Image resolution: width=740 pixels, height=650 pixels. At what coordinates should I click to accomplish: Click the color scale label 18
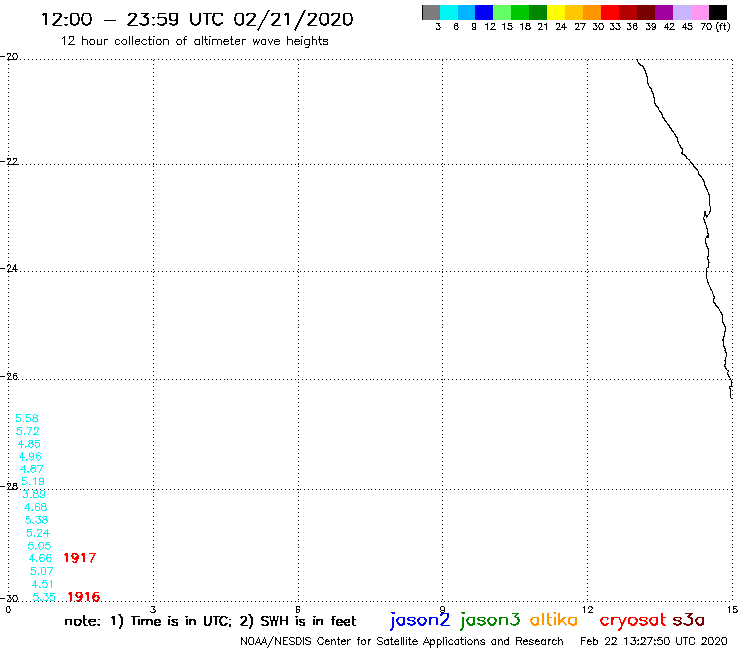coord(525,27)
